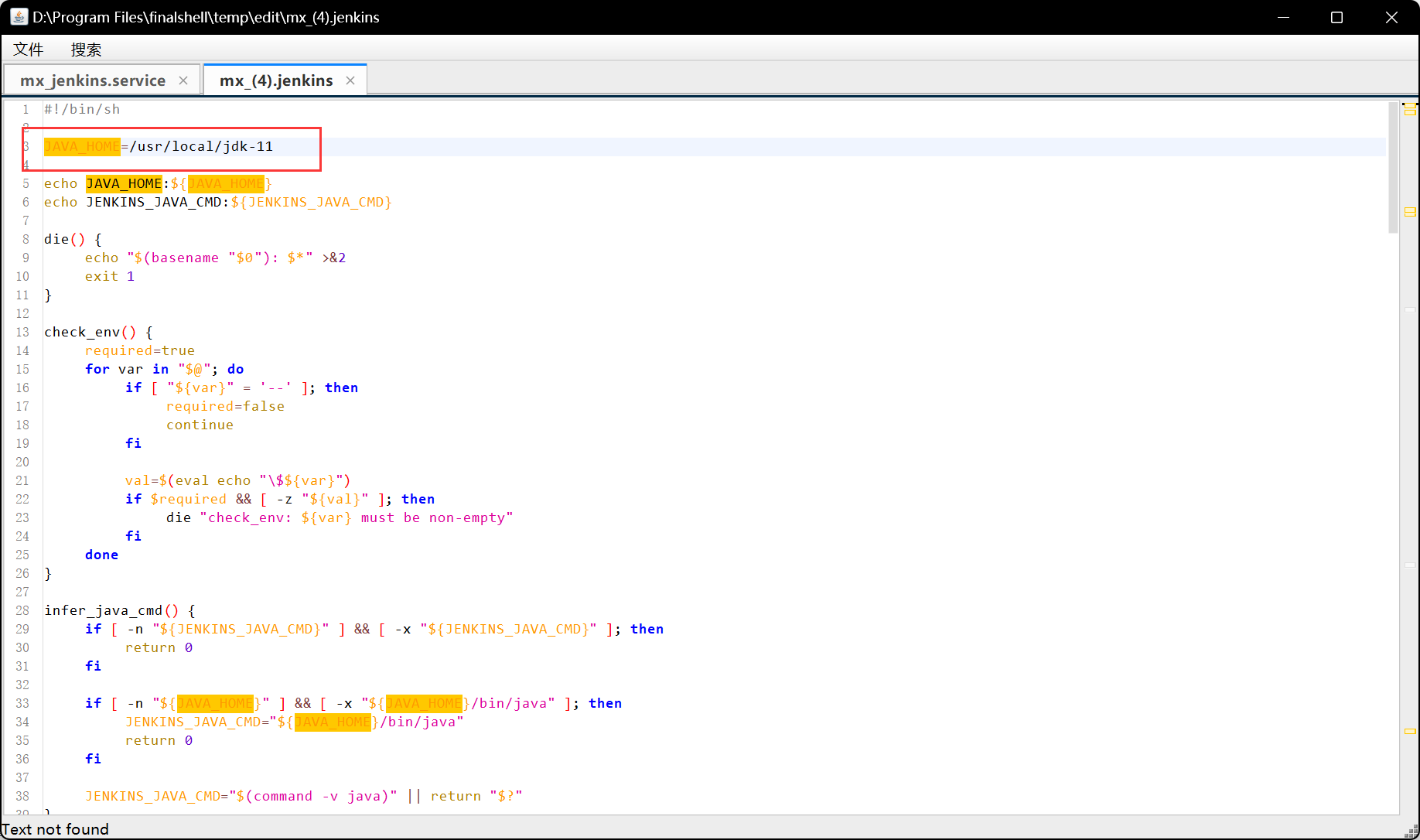Close the mx_(4).jenkins tab
Viewport: 1420px width, 840px height.
click(350, 80)
